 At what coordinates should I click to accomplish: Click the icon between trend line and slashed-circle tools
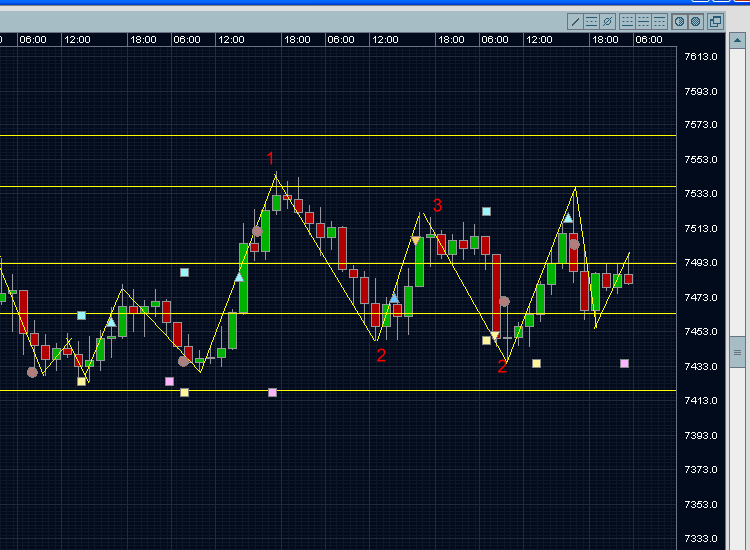[591, 21]
